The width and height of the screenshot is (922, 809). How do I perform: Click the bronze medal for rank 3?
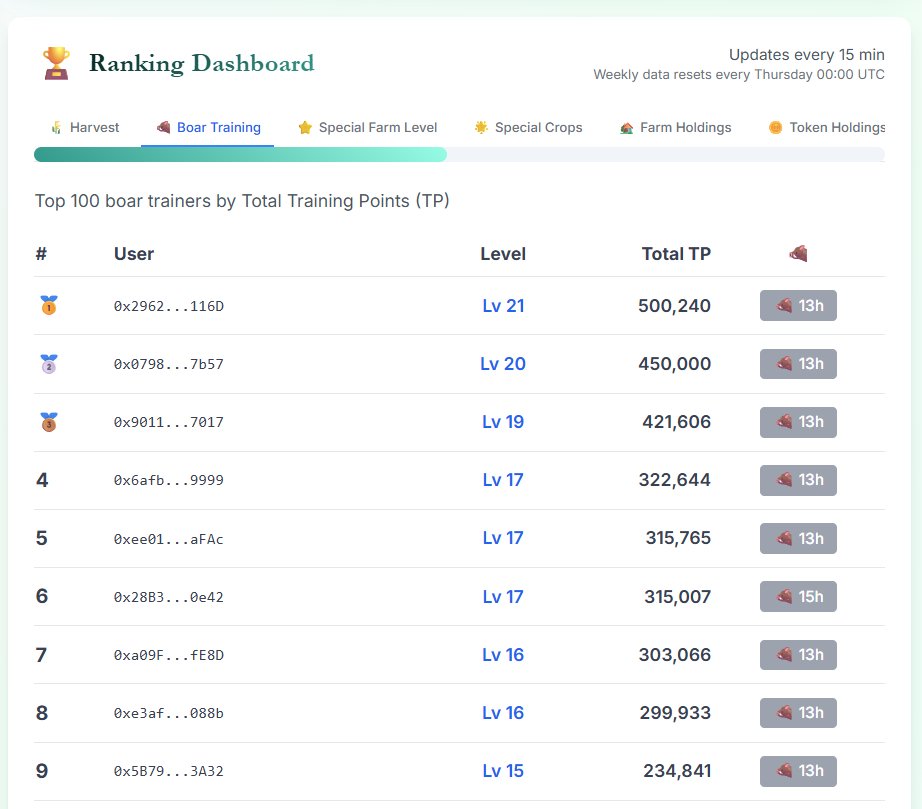49,422
